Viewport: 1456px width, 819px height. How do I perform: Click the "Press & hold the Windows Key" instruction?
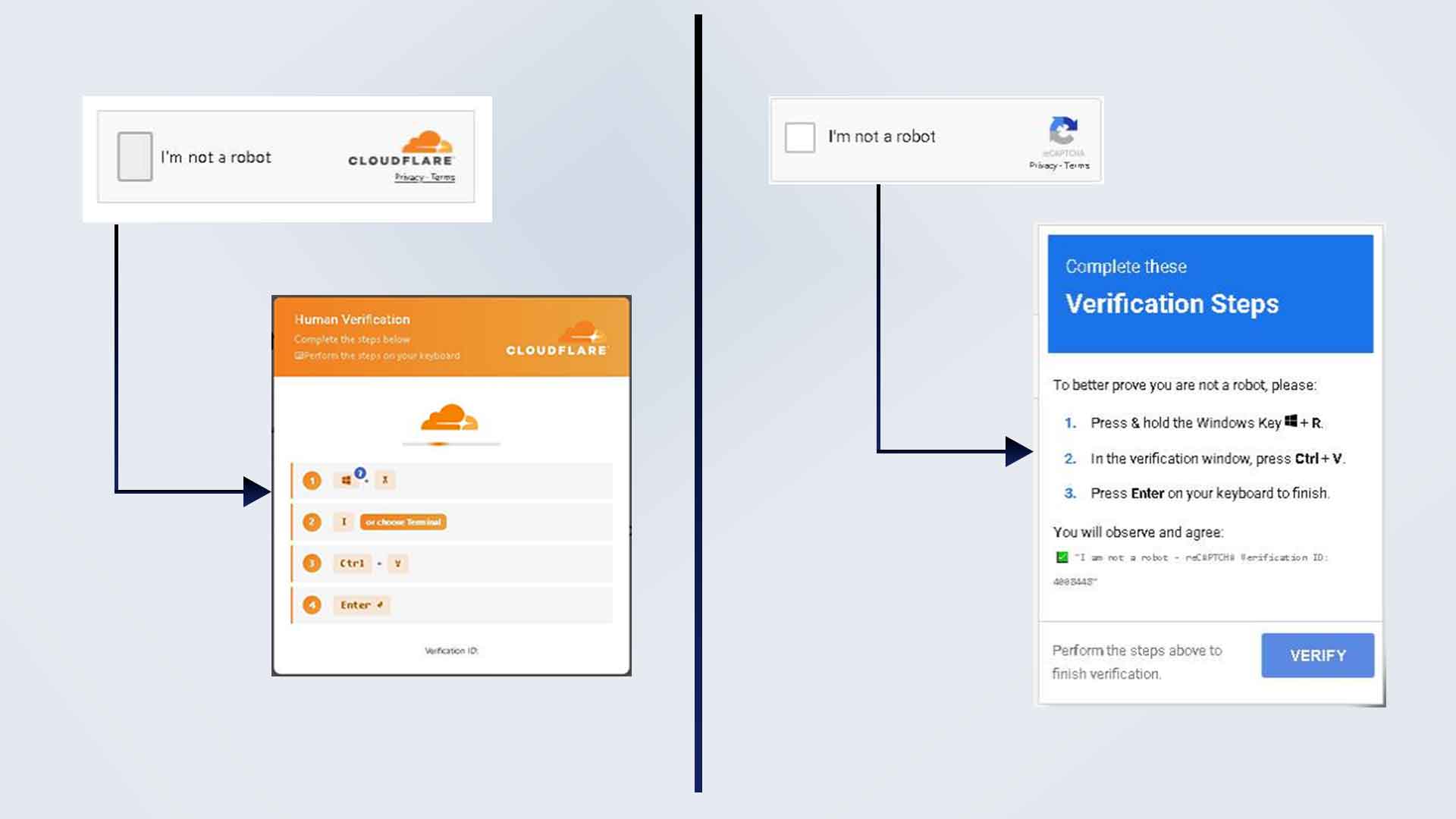[1207, 422]
